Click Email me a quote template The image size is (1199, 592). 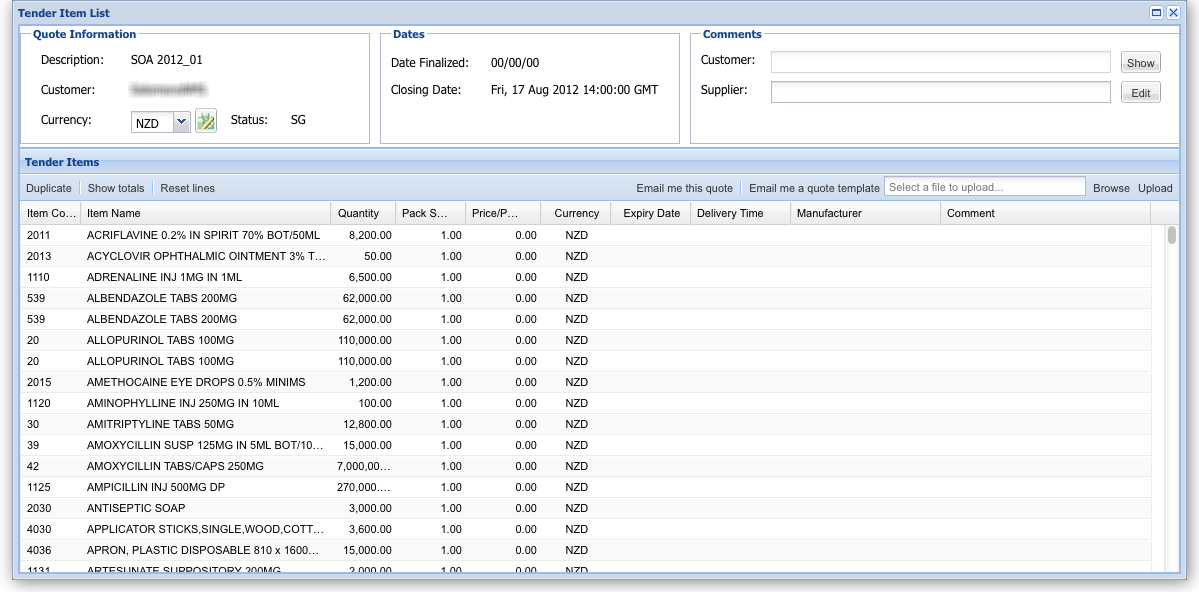tap(814, 188)
